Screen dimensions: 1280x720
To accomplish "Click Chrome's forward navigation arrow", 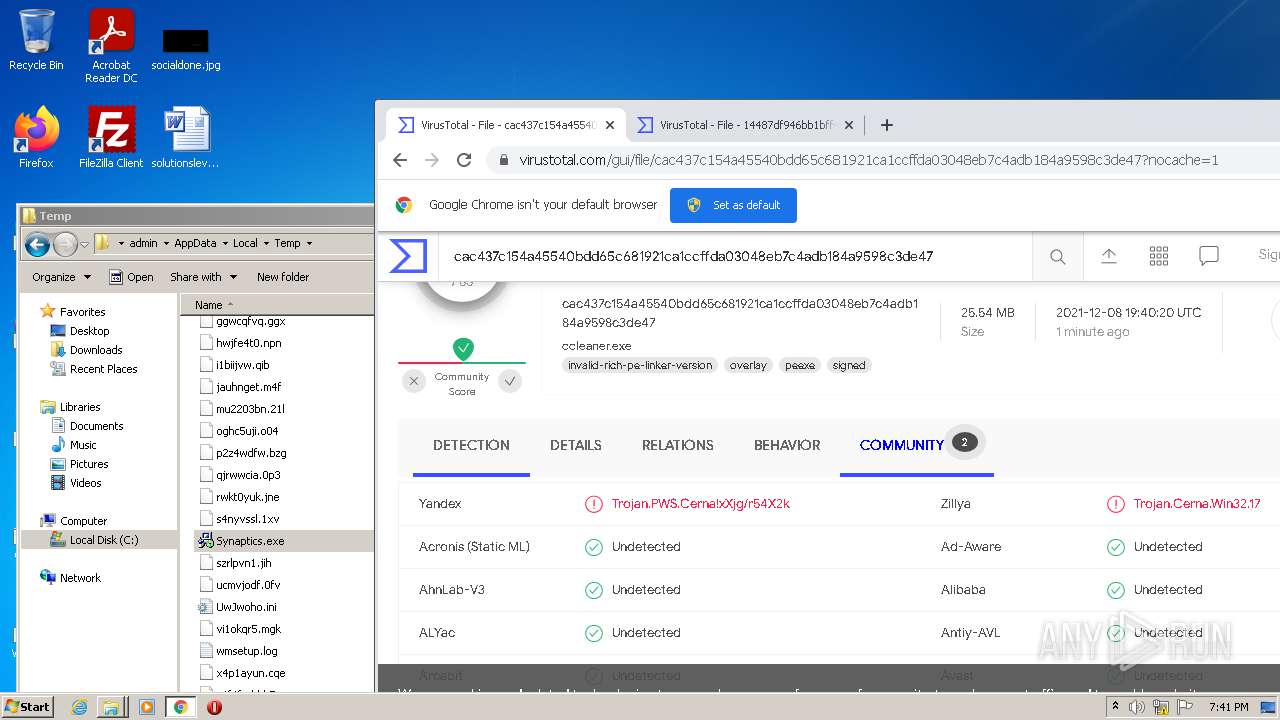I will click(432, 160).
